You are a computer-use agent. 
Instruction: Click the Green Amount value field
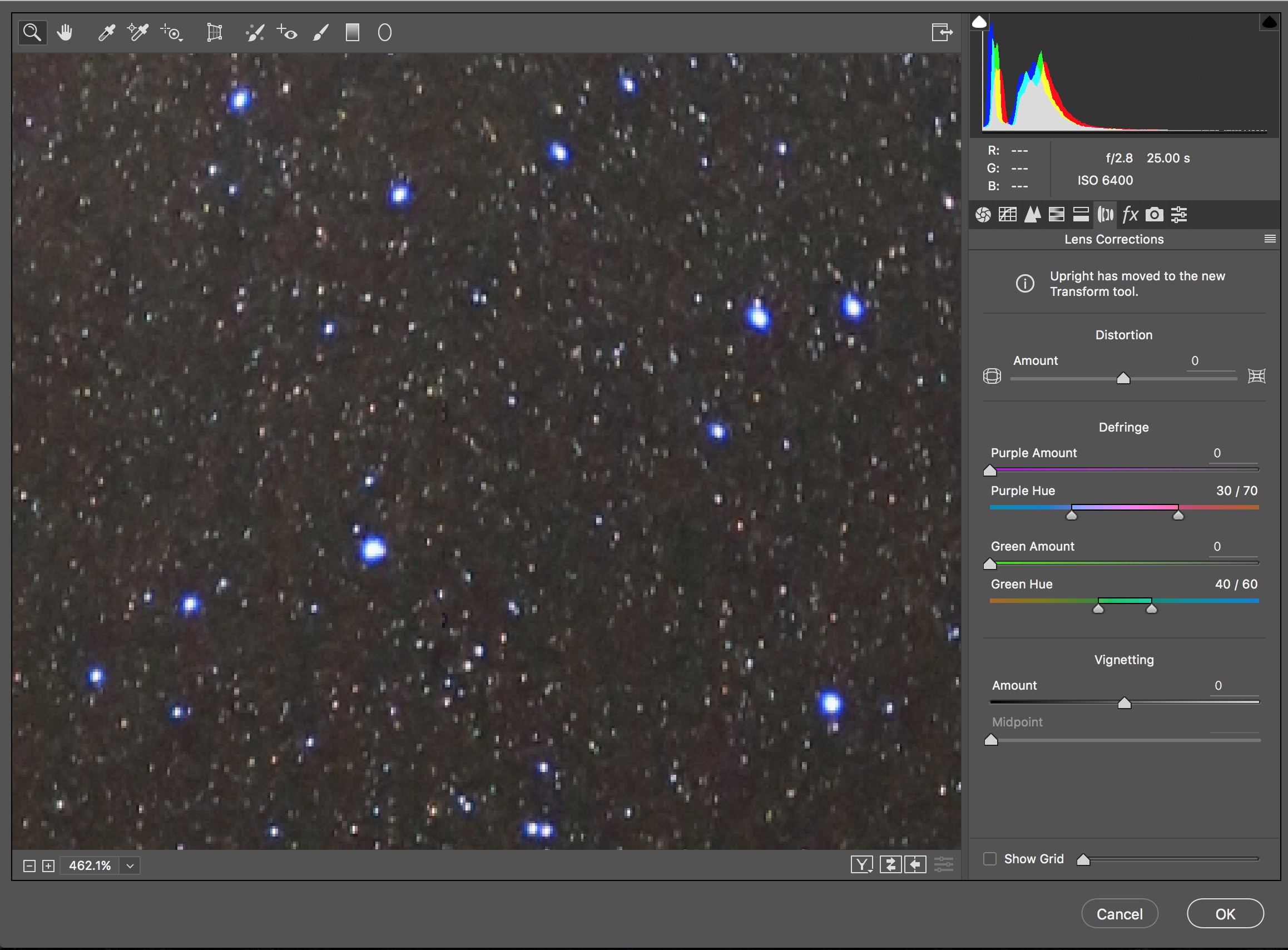1233,547
